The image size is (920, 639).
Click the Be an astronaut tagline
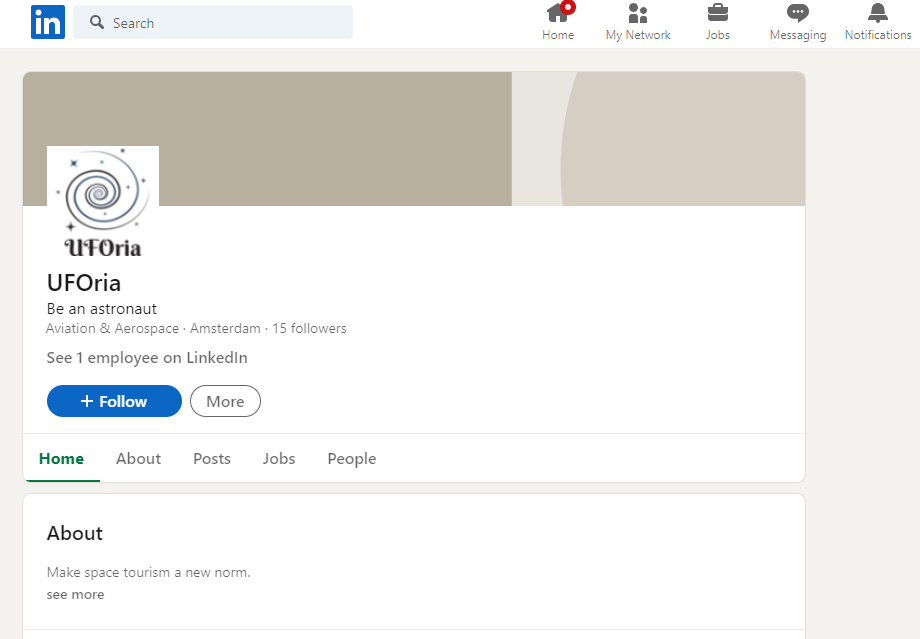(102, 309)
